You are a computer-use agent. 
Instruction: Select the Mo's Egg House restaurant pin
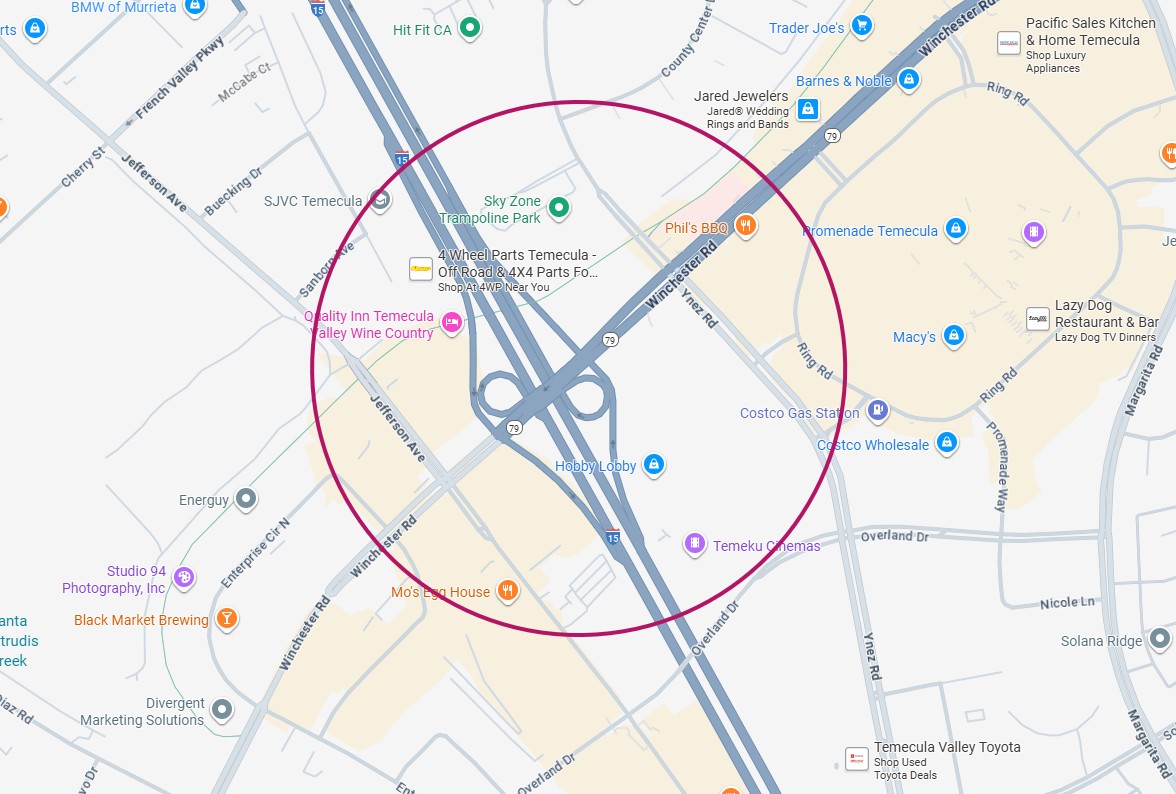[508, 591]
